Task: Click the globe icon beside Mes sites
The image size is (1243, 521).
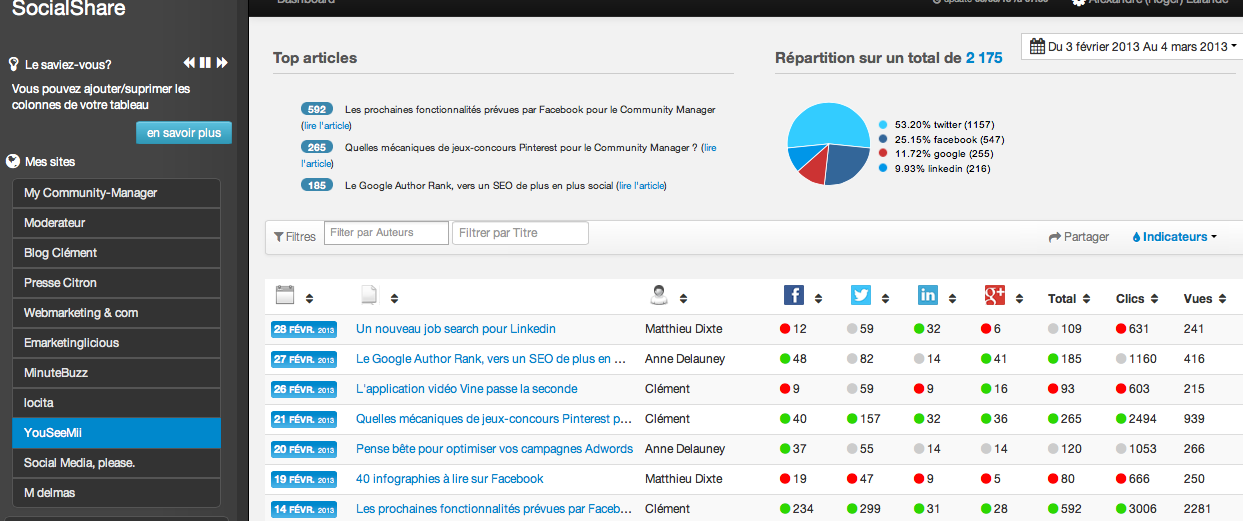Action: [13, 161]
